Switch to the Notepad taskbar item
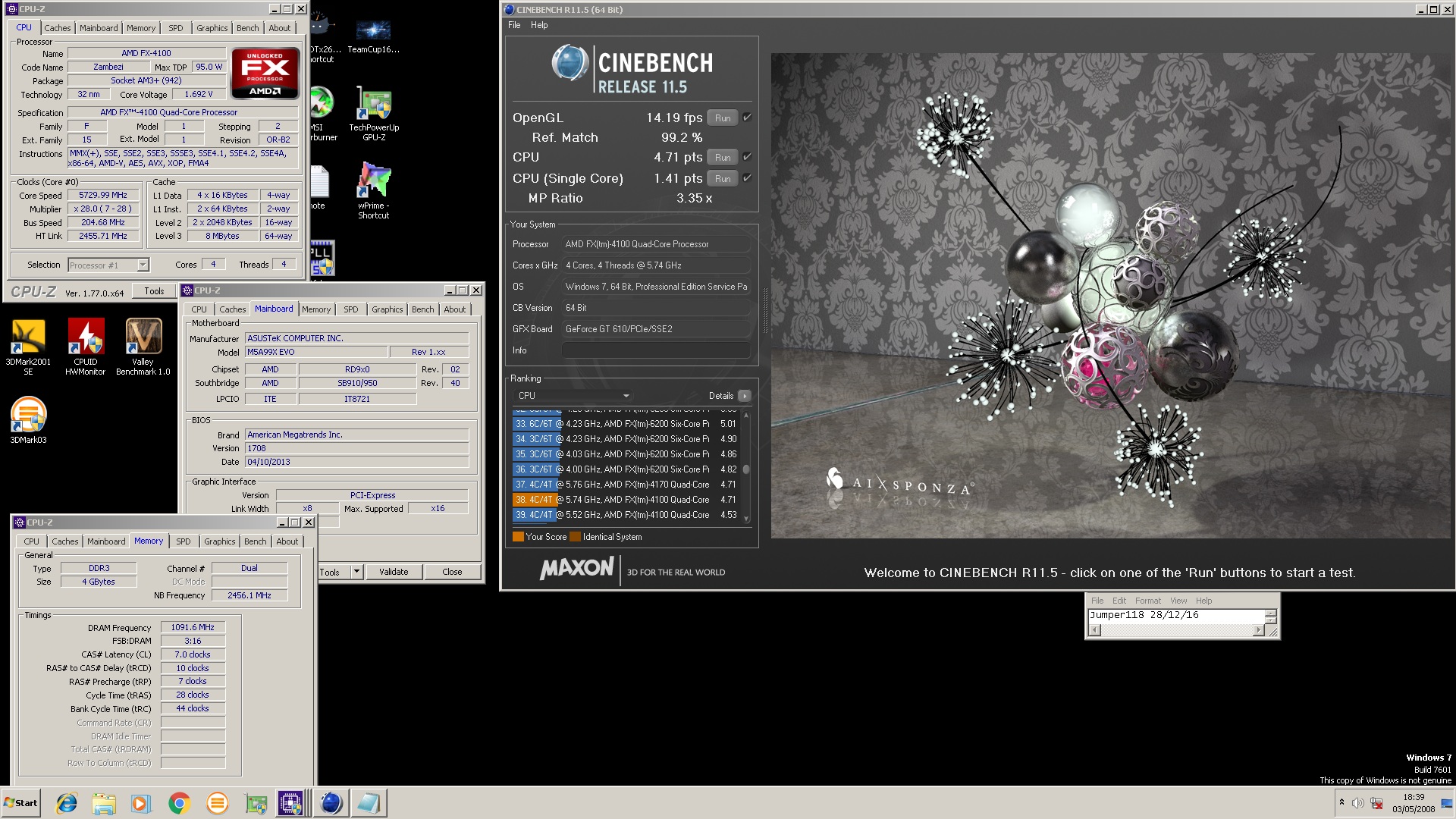1456x819 pixels. (369, 803)
